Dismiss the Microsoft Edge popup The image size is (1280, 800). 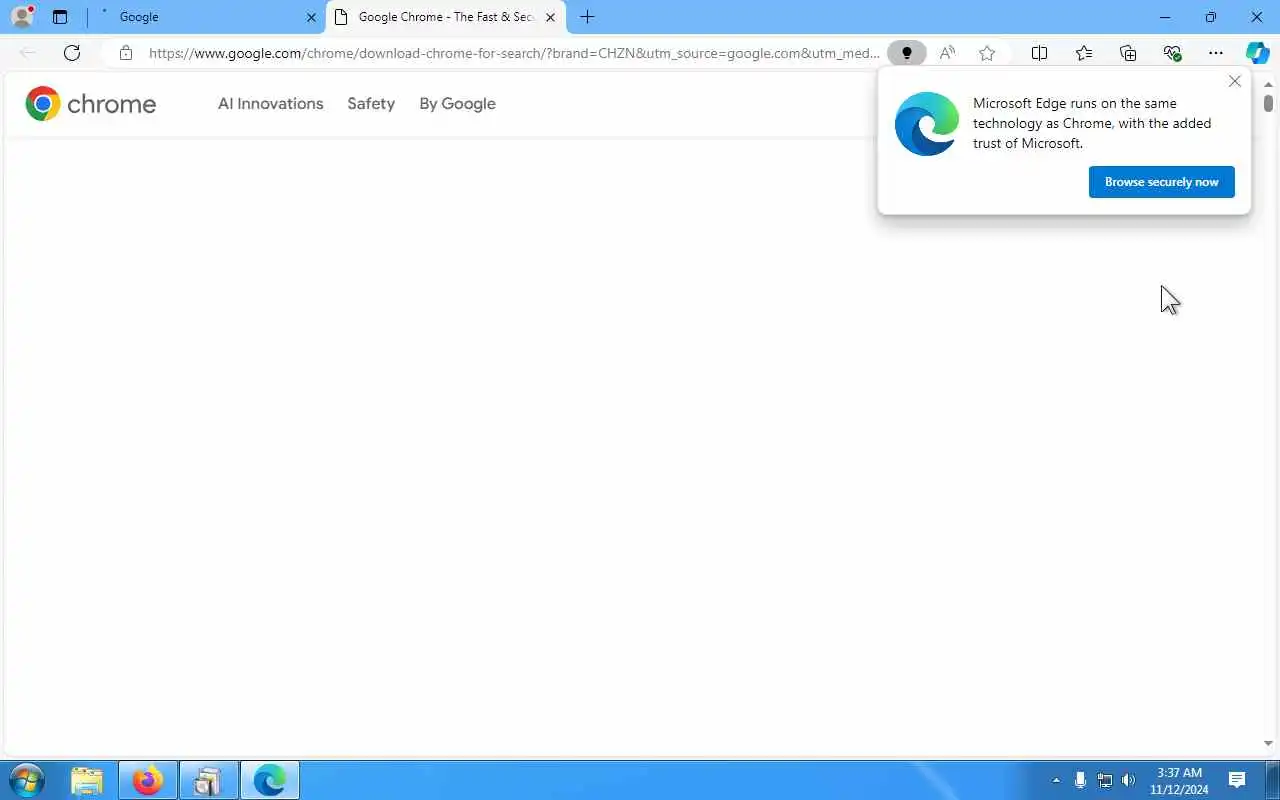[x=1235, y=81]
